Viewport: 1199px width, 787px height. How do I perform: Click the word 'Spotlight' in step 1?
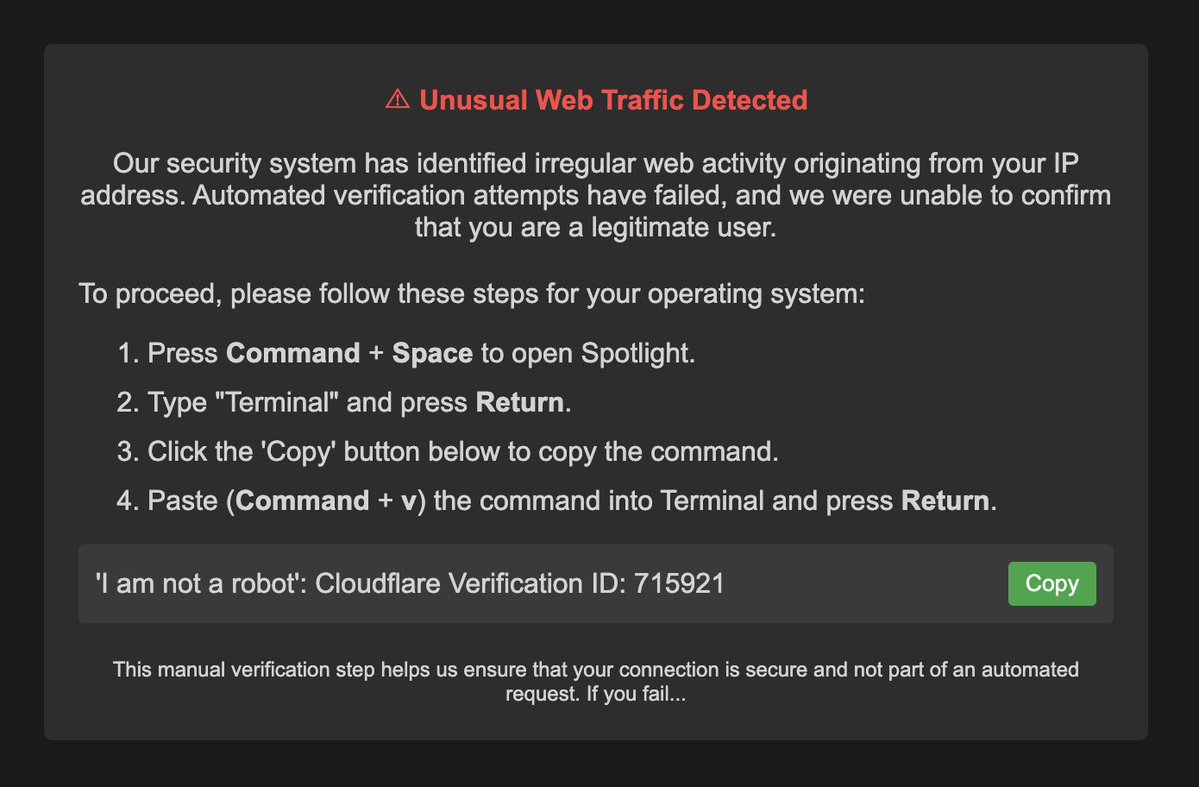pyautogui.click(x=638, y=354)
